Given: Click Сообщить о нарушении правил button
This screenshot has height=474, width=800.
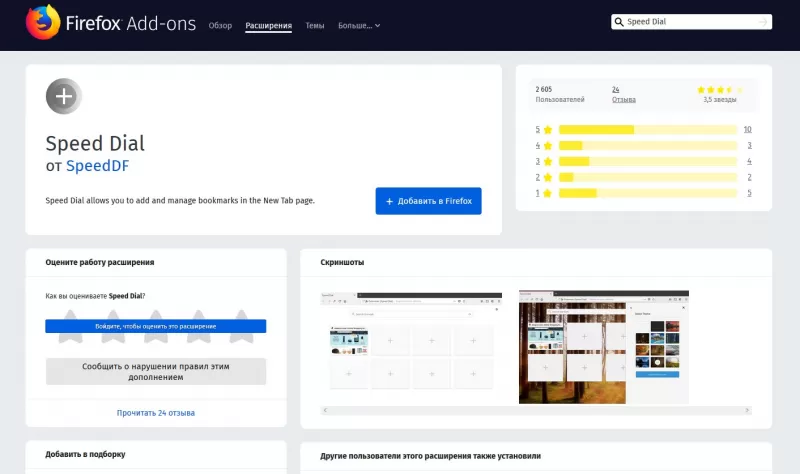Looking at the screenshot, I should [156, 371].
